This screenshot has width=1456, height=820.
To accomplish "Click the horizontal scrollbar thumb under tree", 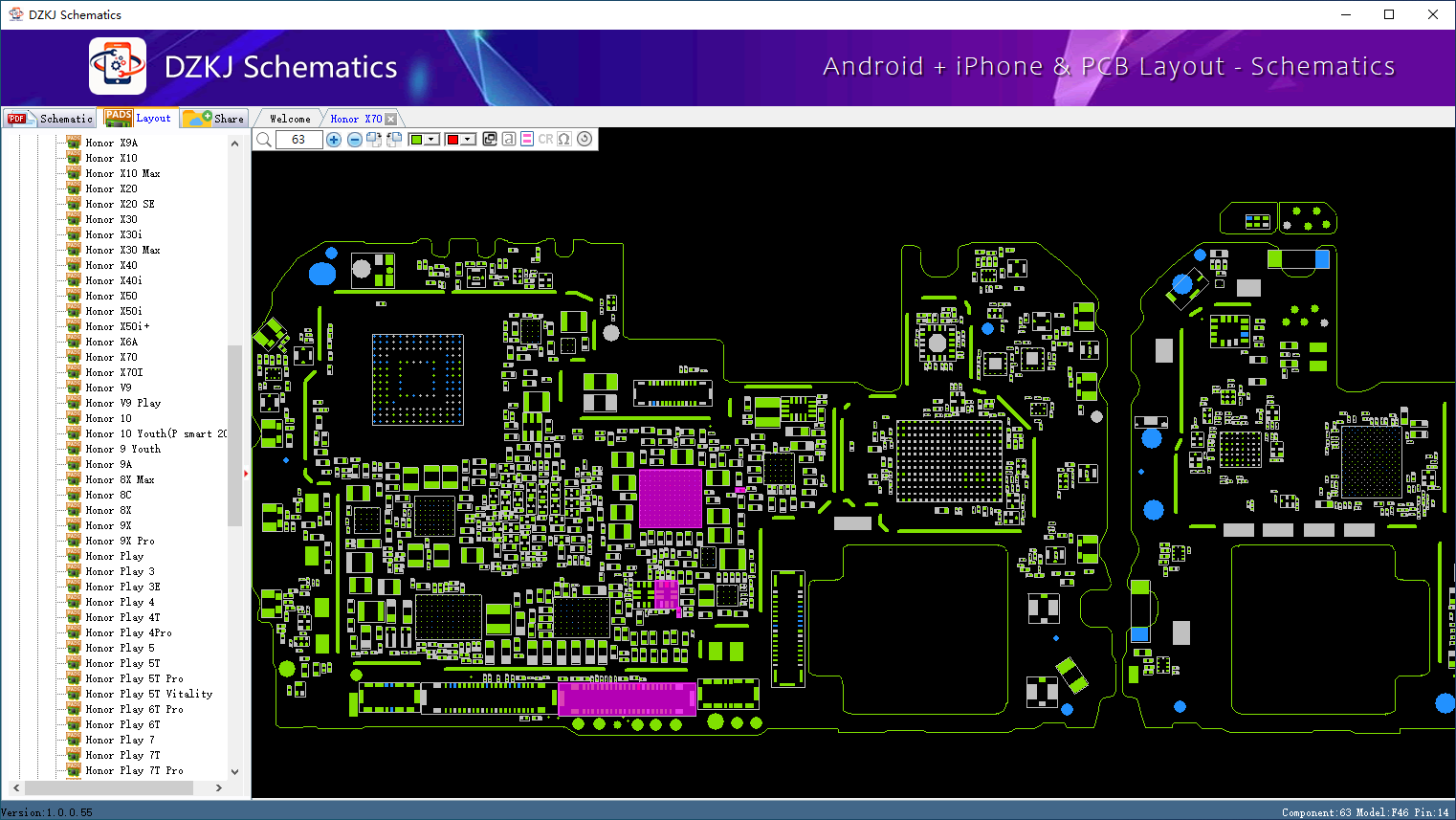I will [109, 787].
